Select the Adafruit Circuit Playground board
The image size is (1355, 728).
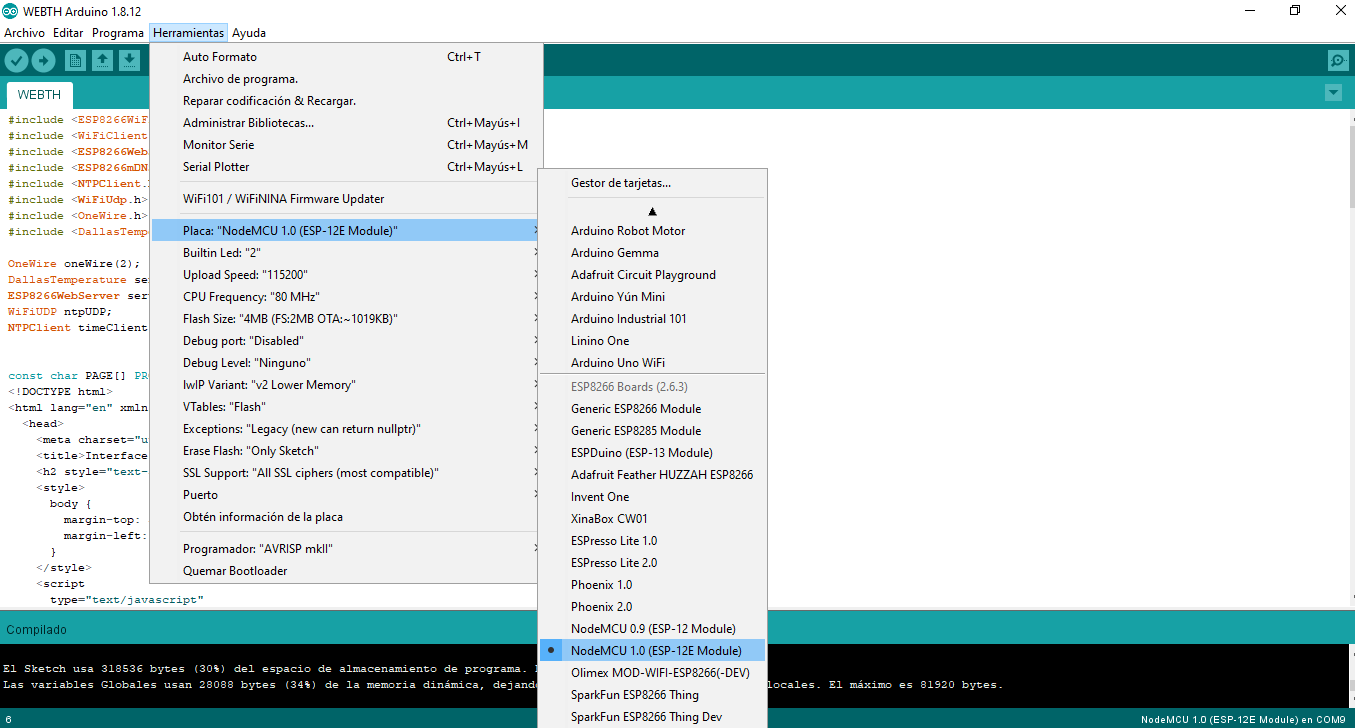pyautogui.click(x=652, y=275)
